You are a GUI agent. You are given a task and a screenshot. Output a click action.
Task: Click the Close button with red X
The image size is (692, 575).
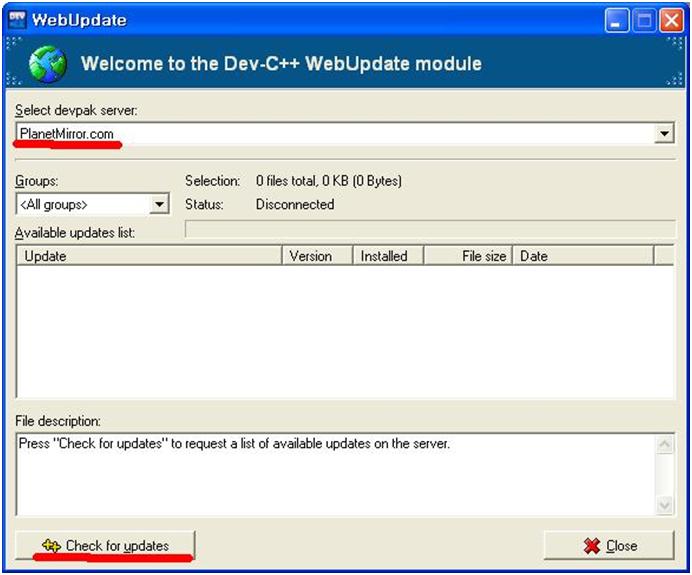(609, 545)
